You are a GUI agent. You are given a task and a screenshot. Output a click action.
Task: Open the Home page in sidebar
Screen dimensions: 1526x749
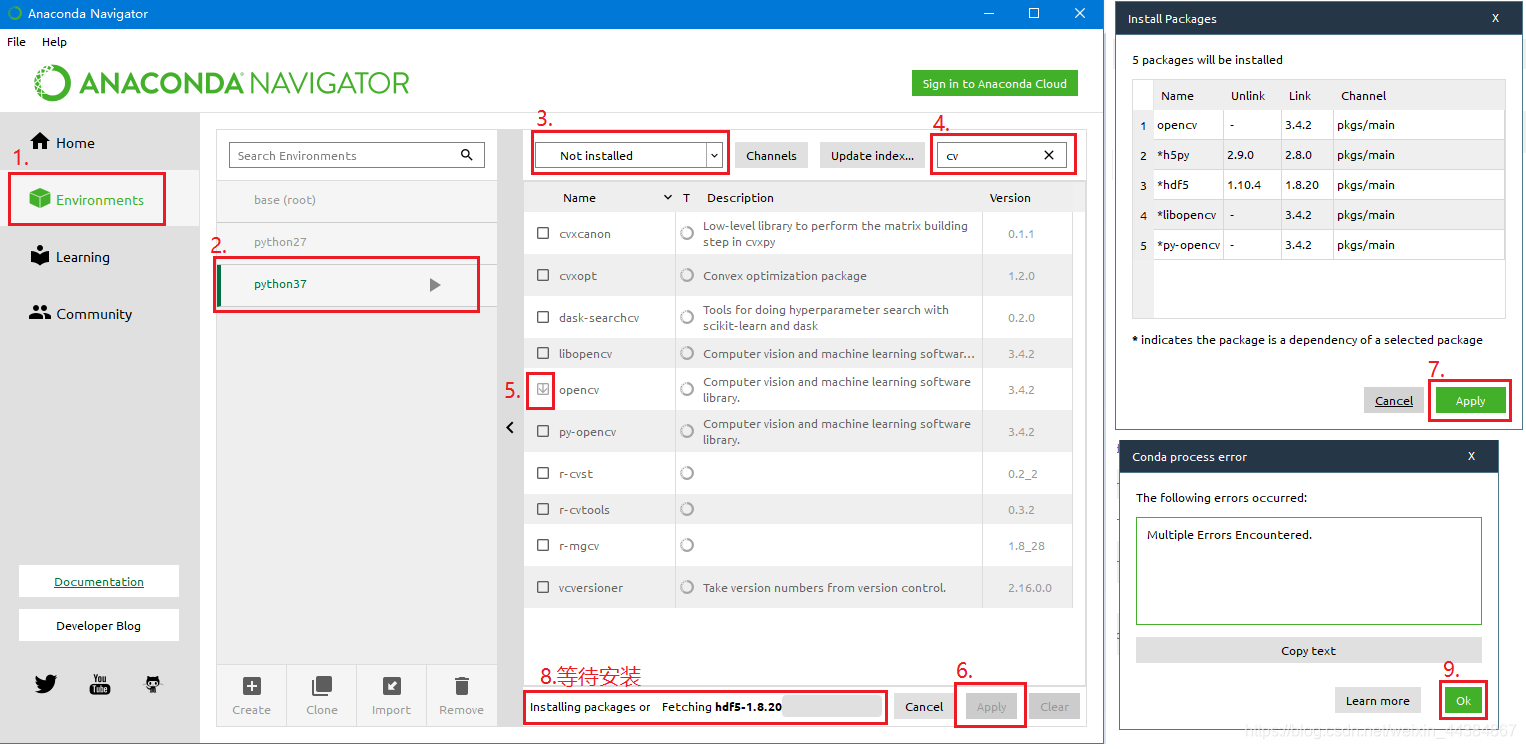[62, 142]
